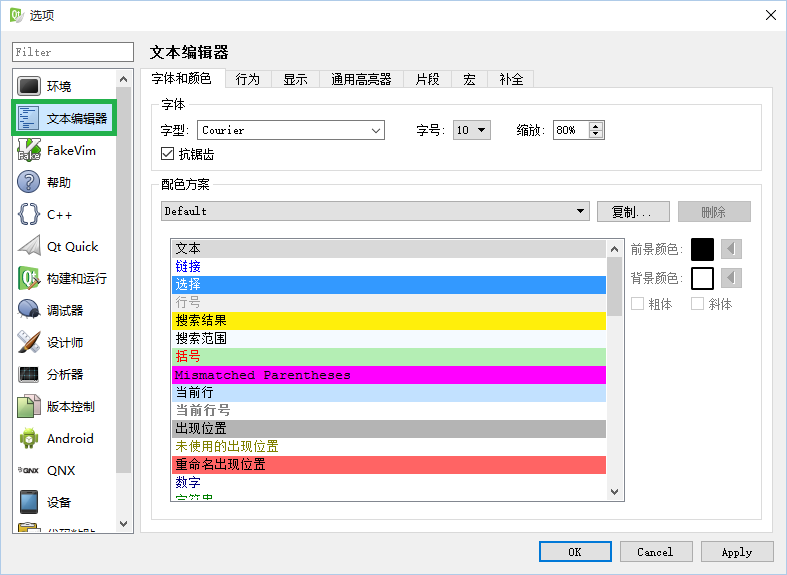Switch to the 显示 tab
The height and width of the screenshot is (575, 787).
click(295, 79)
